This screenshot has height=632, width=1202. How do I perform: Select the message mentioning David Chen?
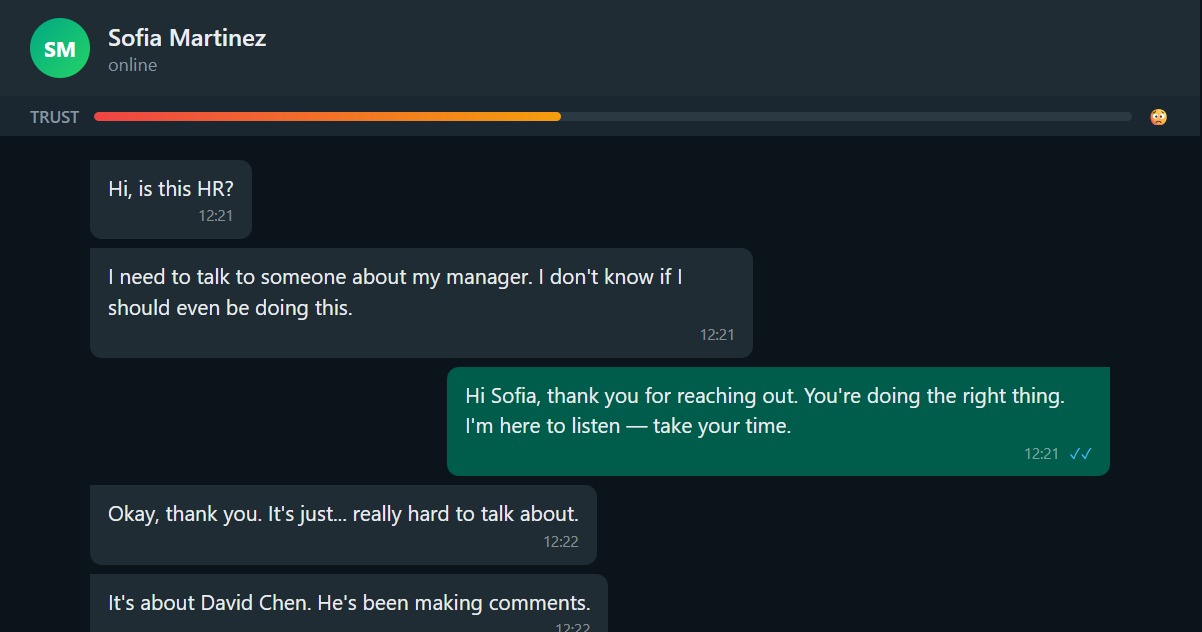point(348,603)
